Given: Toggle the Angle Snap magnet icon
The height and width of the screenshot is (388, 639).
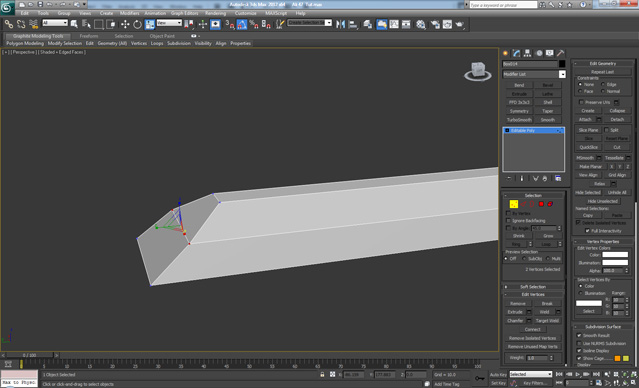Looking at the screenshot, I should click(242, 24).
